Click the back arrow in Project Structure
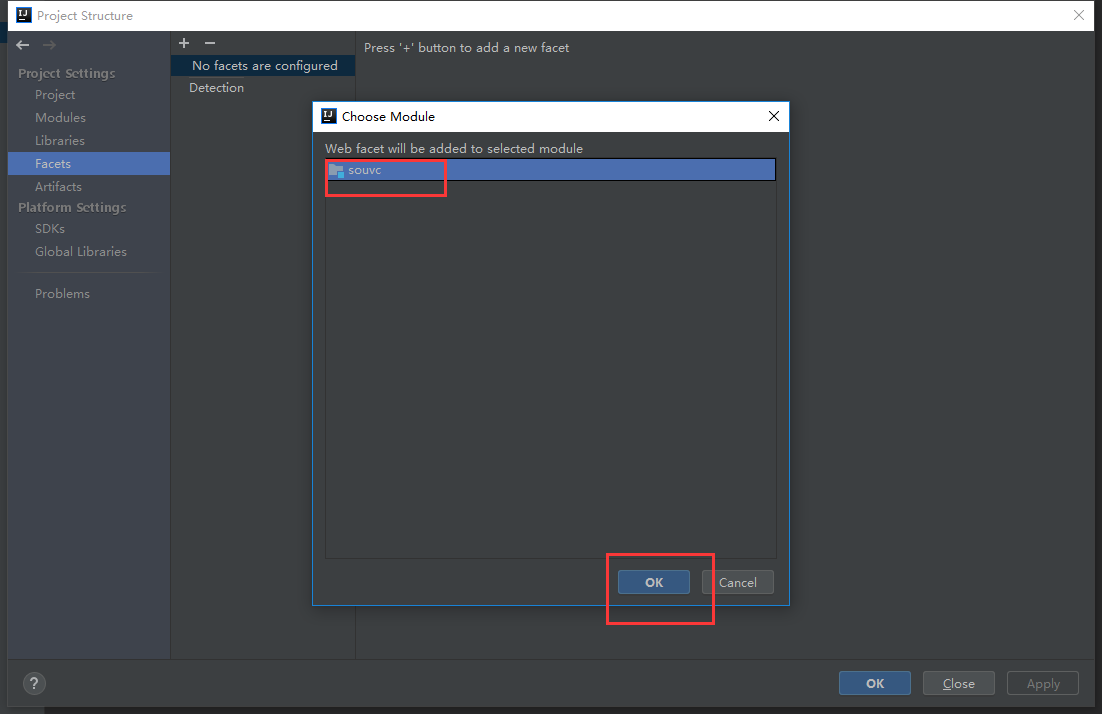1102x714 pixels. (x=22, y=45)
